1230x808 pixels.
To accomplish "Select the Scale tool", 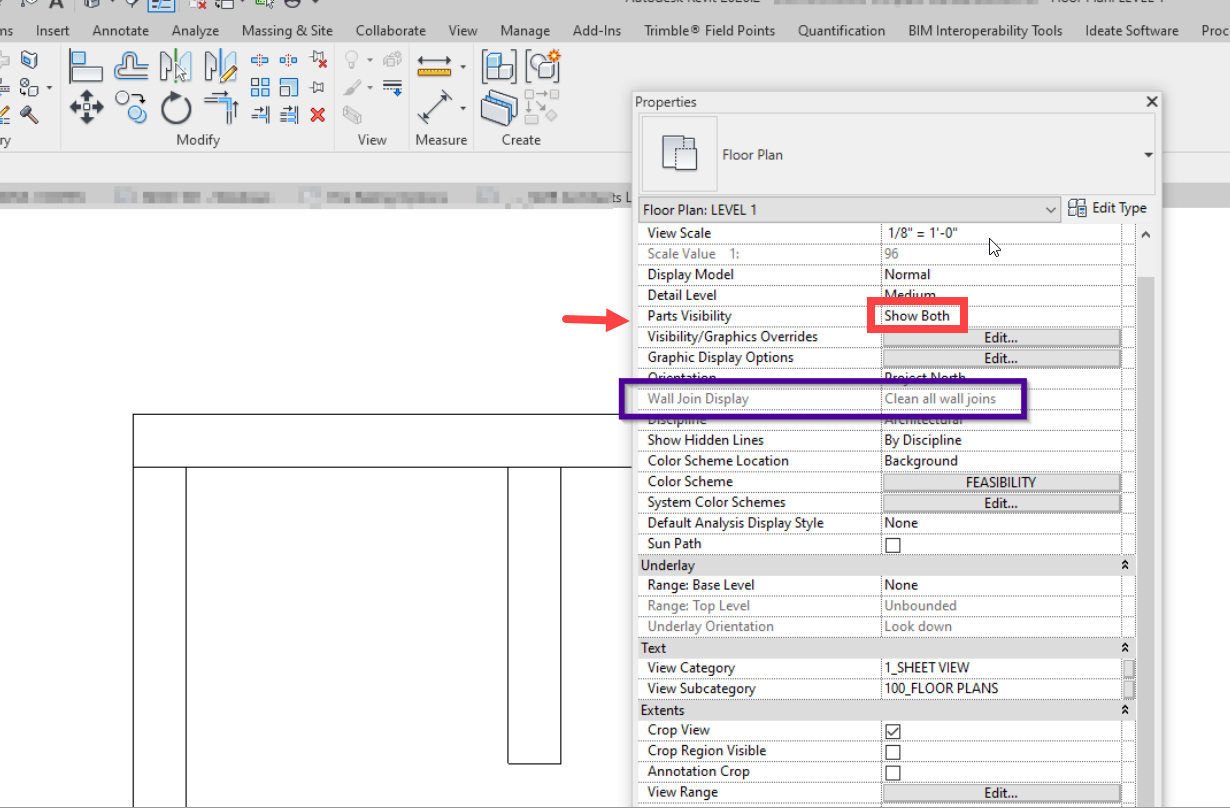I will tap(288, 88).
